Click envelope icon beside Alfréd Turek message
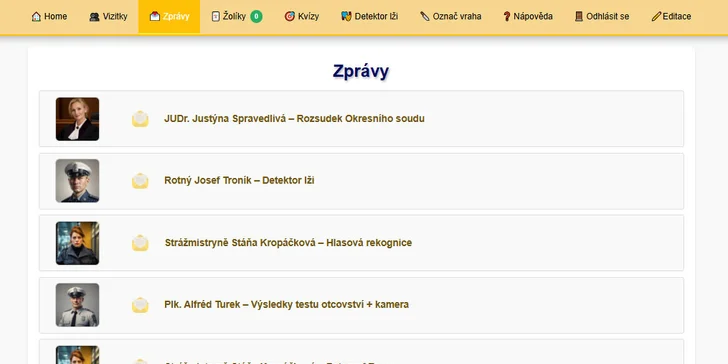This screenshot has height=364, width=728. [140, 305]
